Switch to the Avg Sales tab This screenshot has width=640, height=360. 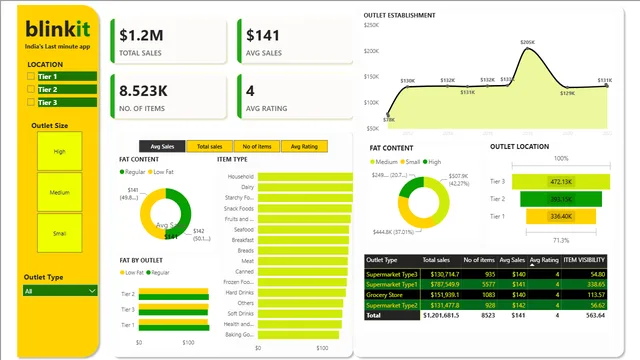click(162, 146)
